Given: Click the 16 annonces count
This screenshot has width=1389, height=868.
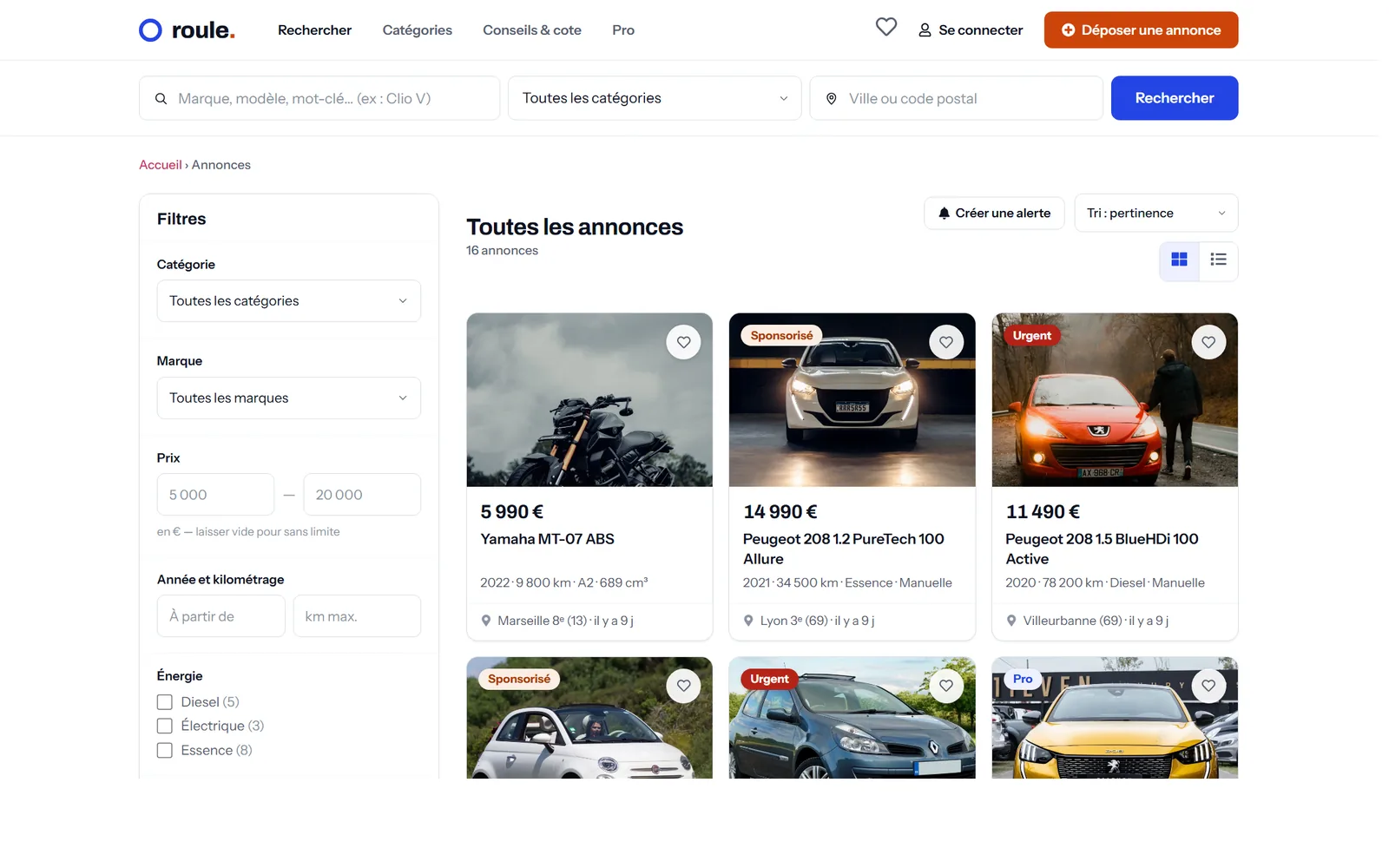Looking at the screenshot, I should tap(502, 251).
